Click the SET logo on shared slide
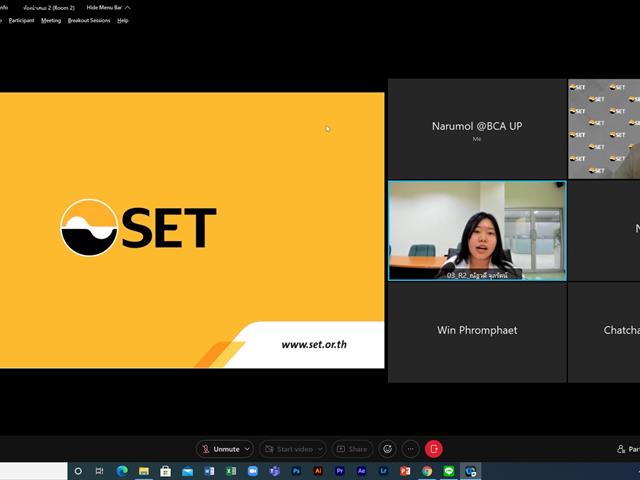 tap(138, 227)
